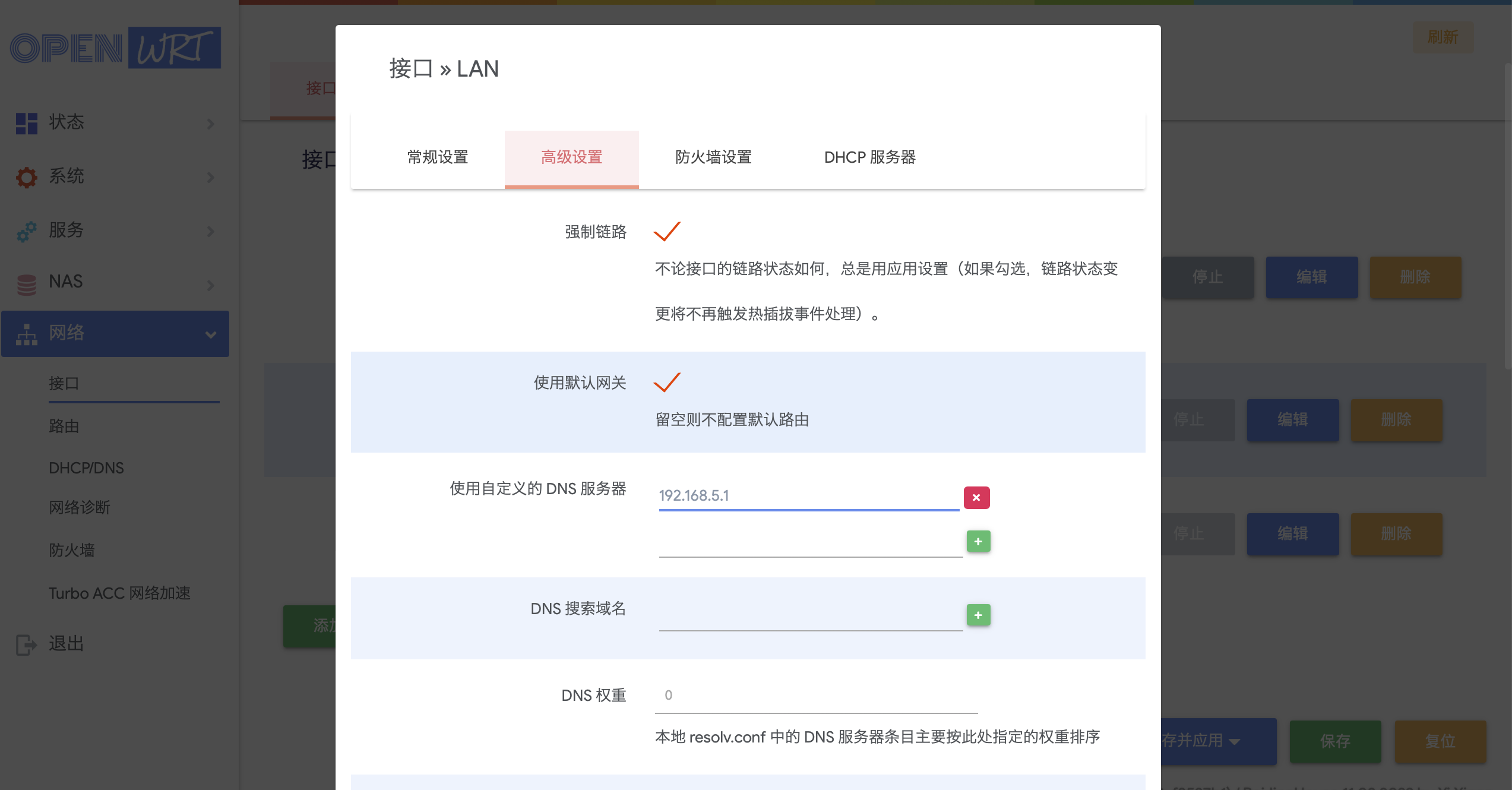
Task: Open the Firewall Settings tab
Action: [x=713, y=157]
